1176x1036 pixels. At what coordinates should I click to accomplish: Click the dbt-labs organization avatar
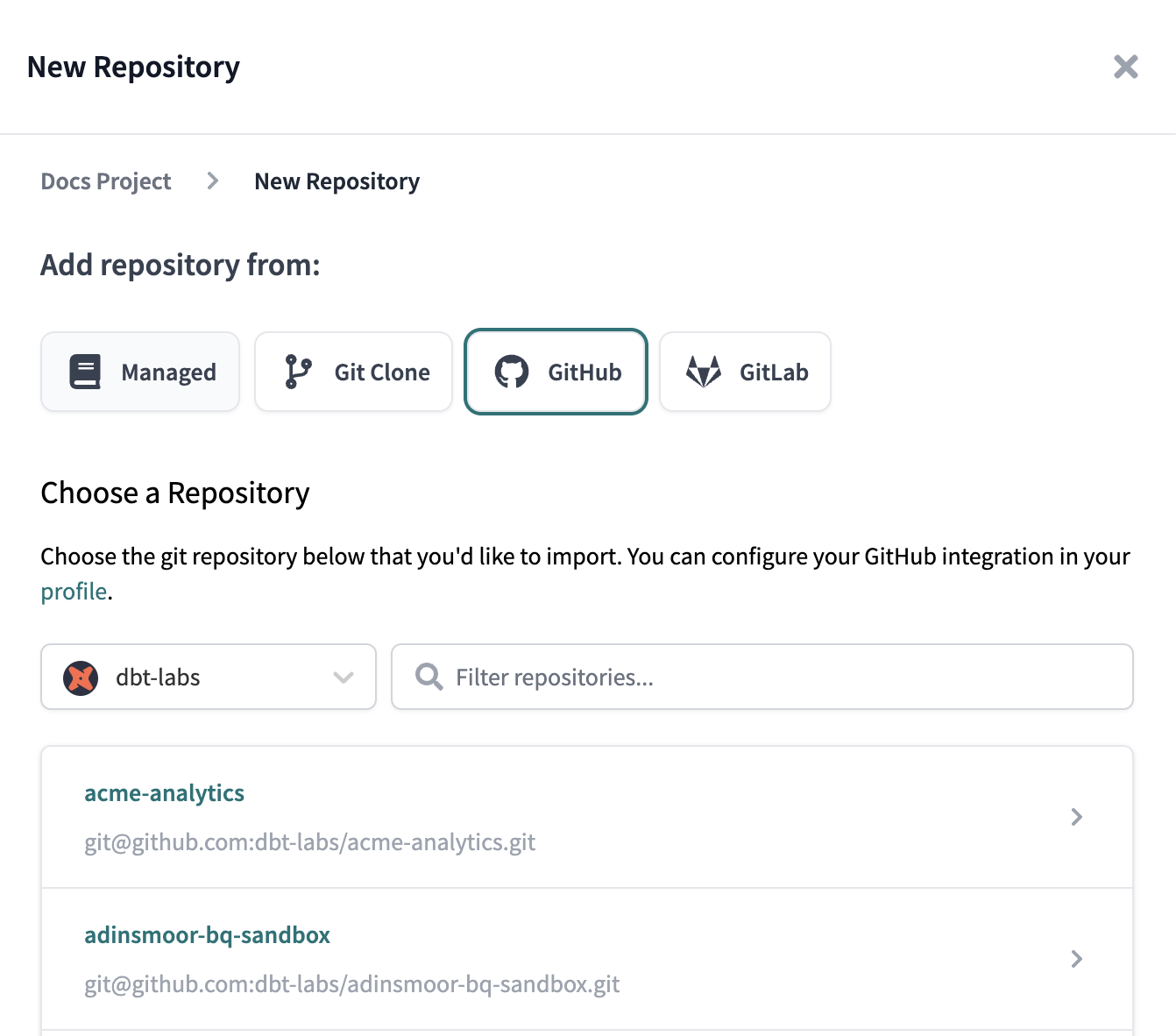(81, 678)
